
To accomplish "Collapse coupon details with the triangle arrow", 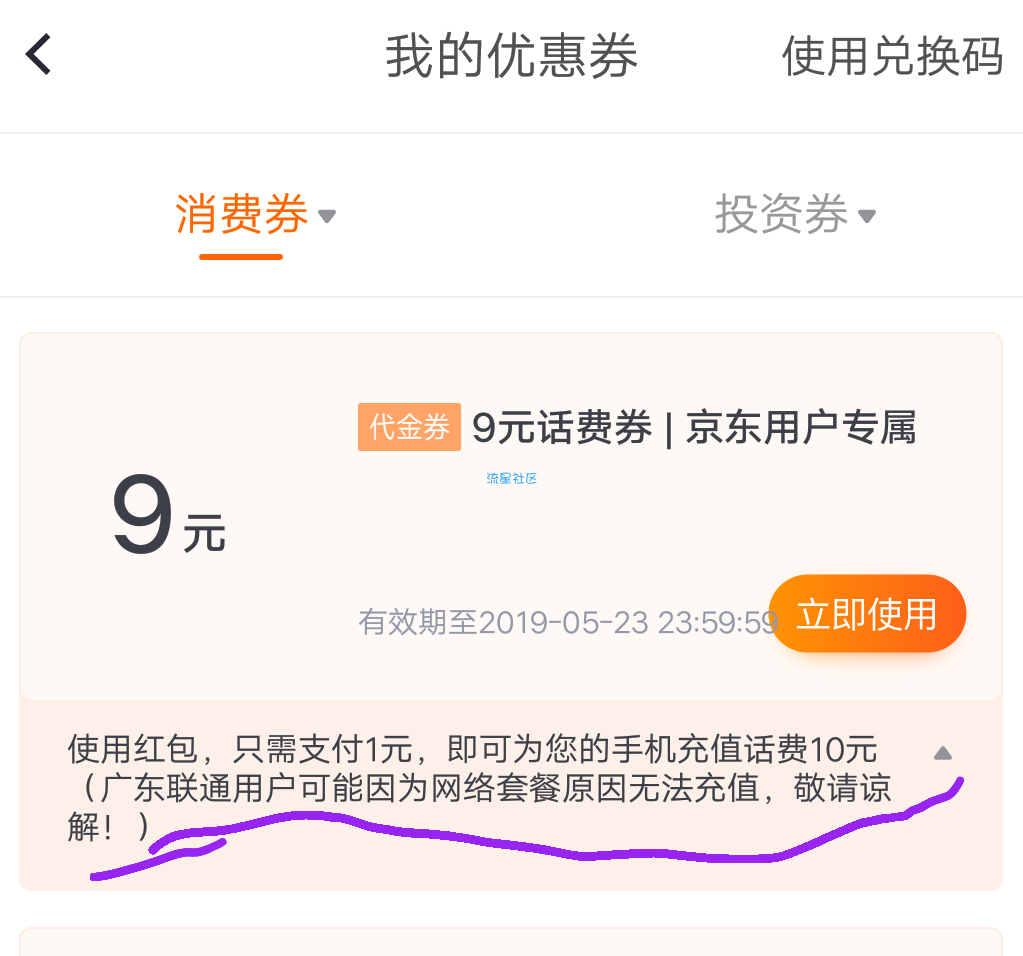I will (x=943, y=754).
